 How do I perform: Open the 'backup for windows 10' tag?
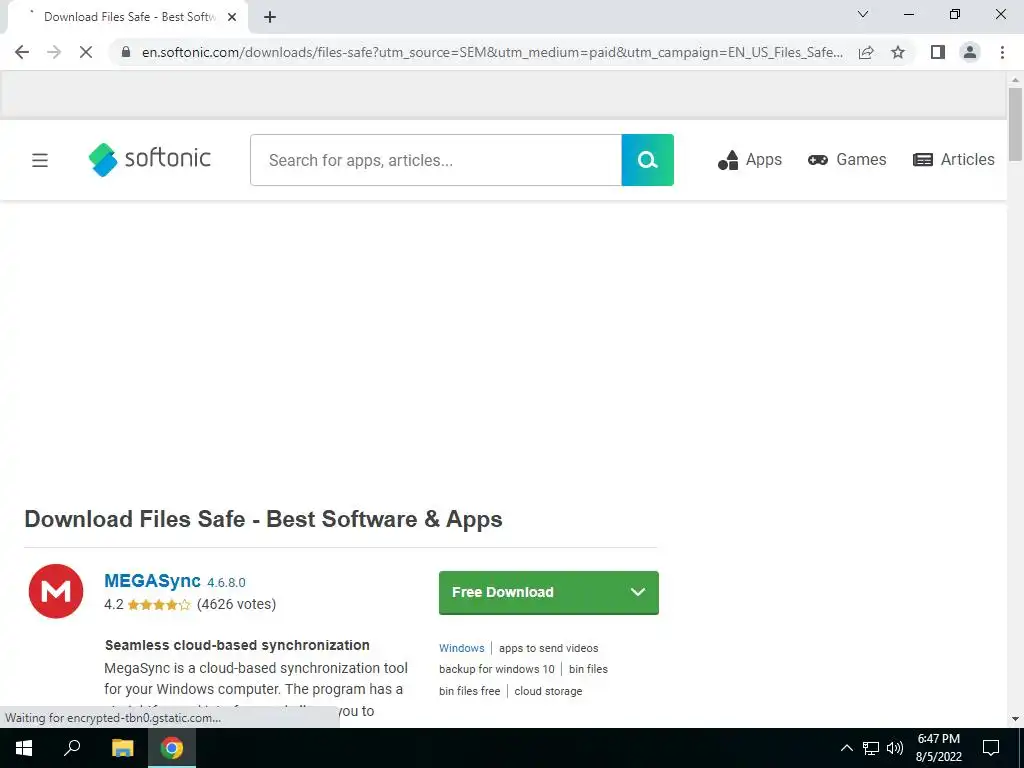tap(496, 669)
